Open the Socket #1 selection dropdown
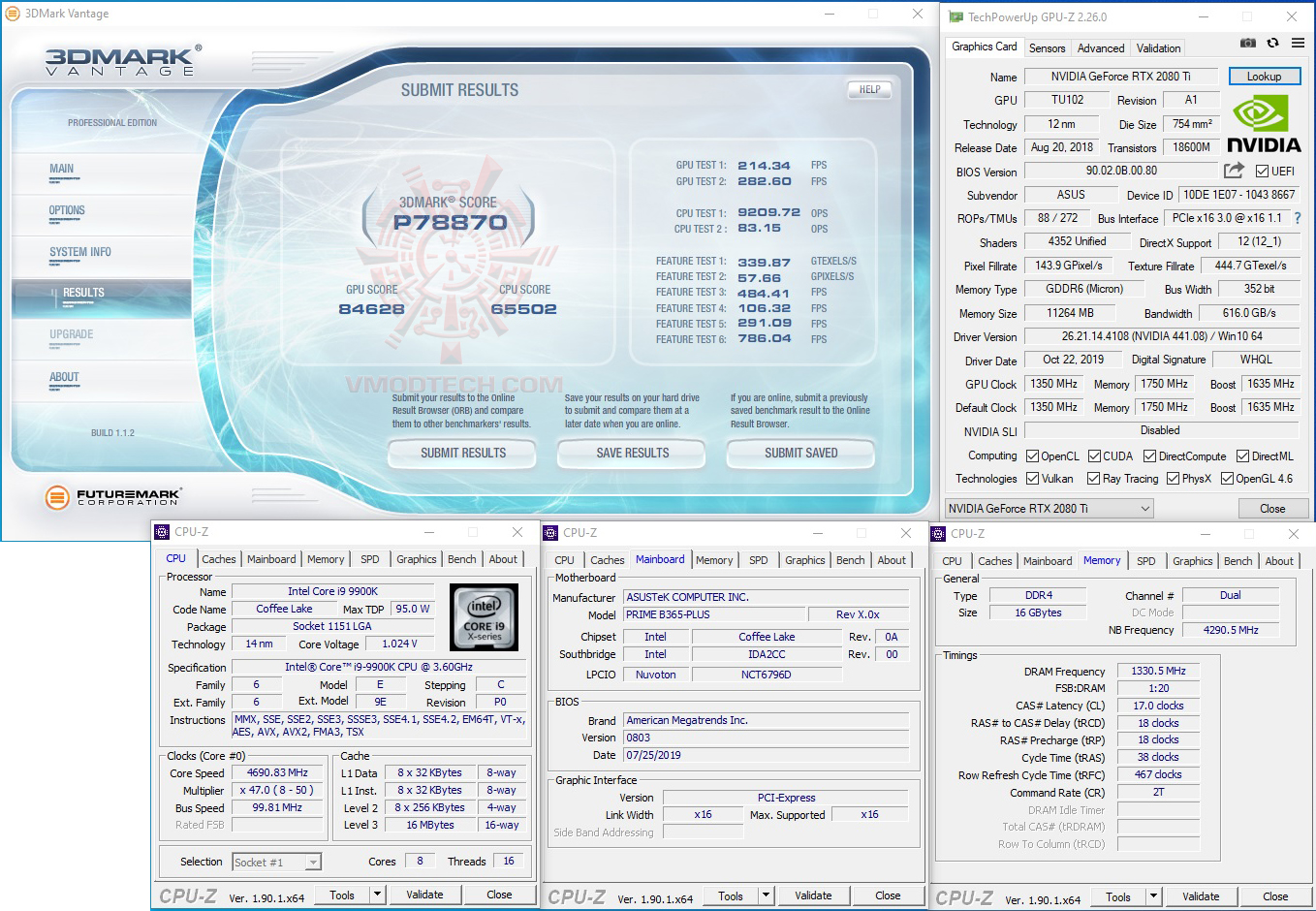This screenshot has height=911, width=1316. click(x=310, y=862)
